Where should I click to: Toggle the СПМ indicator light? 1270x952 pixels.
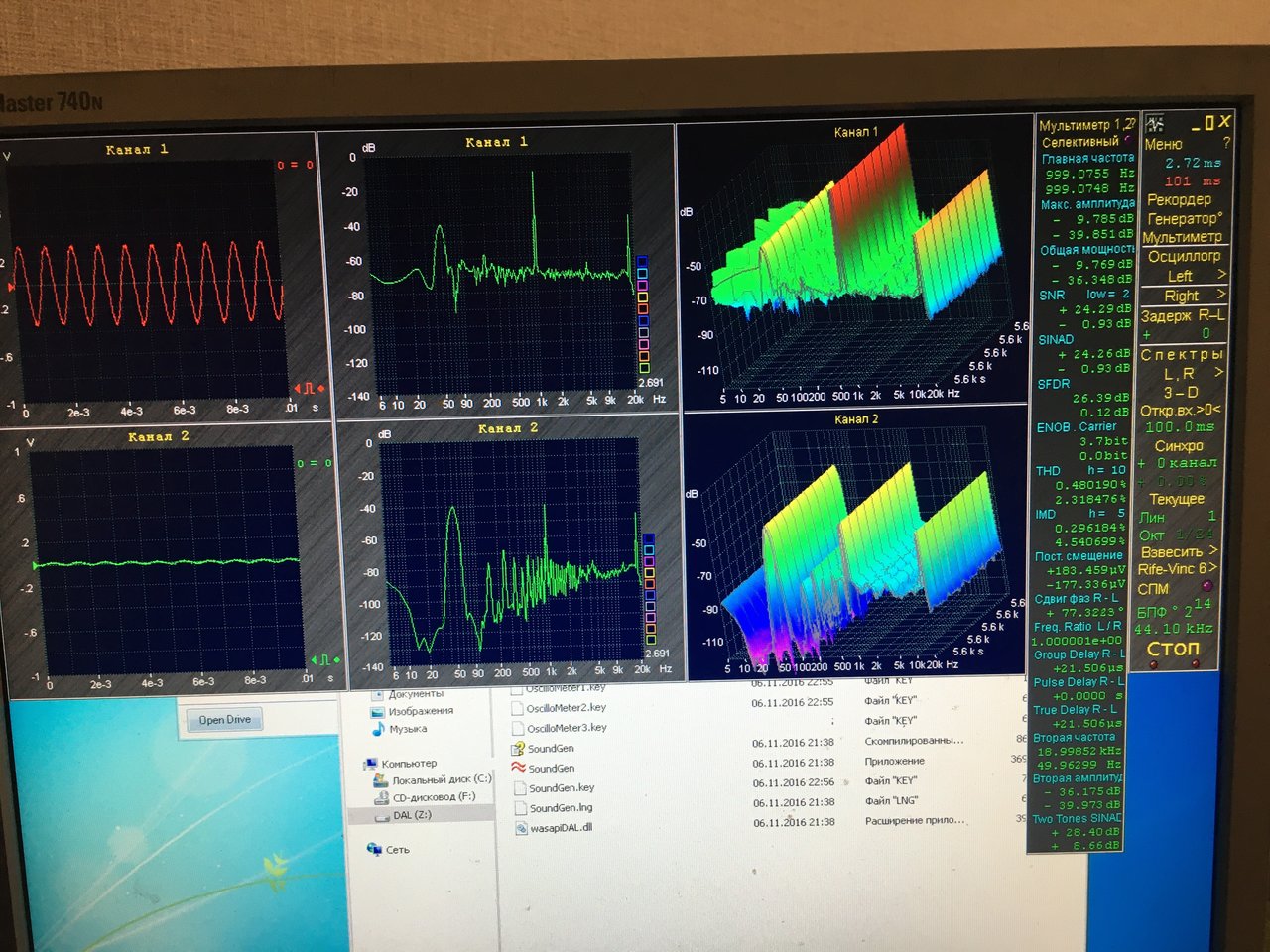(x=1207, y=587)
